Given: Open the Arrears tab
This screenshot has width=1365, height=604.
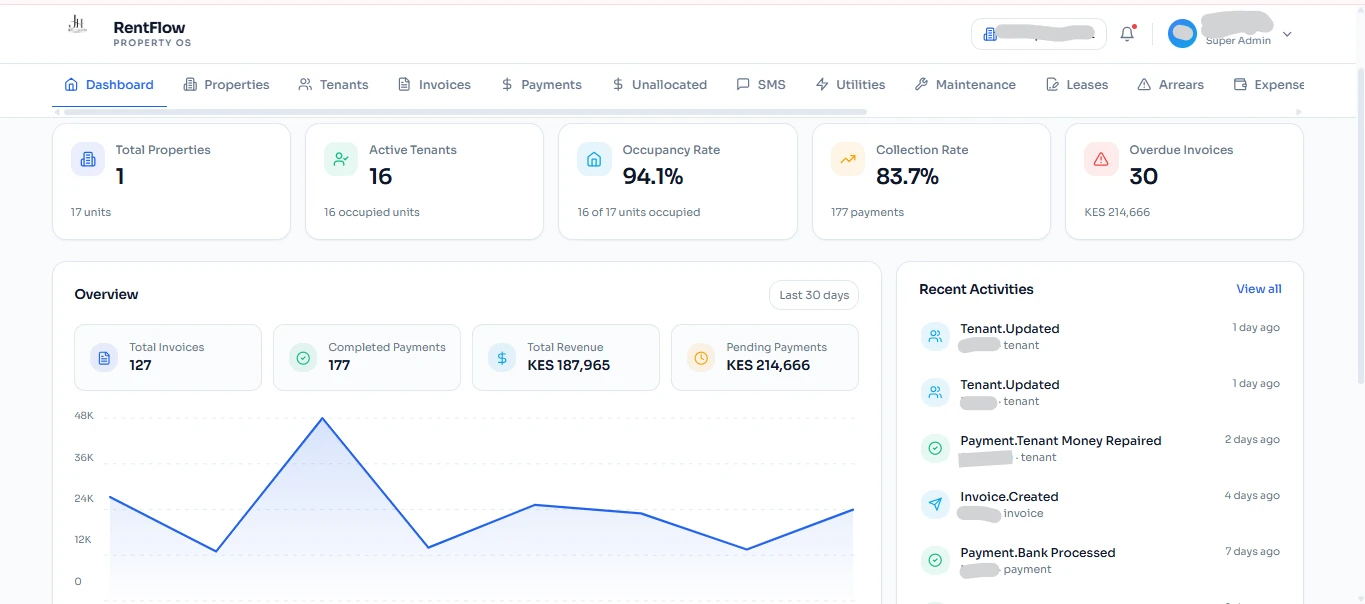Looking at the screenshot, I should click(1170, 85).
